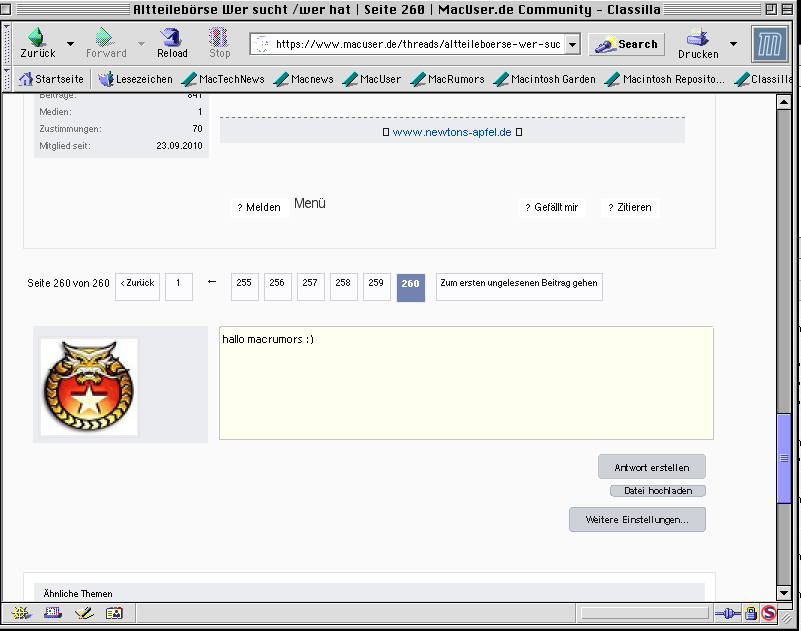Click the NoScript S icon in status bar
Image resolution: width=801 pixels, height=631 pixels.
[x=768, y=613]
